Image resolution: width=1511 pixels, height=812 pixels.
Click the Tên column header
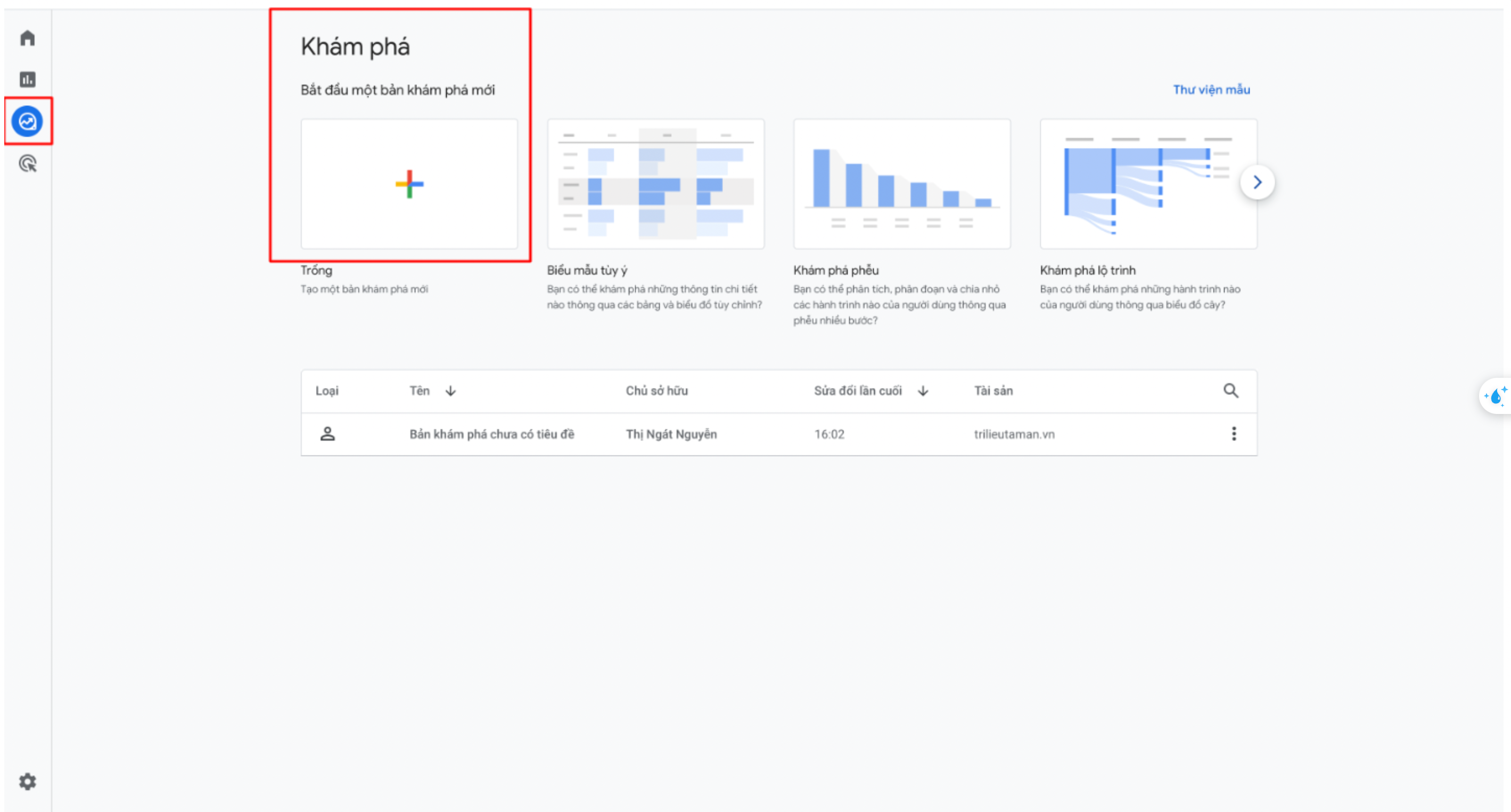click(x=420, y=391)
